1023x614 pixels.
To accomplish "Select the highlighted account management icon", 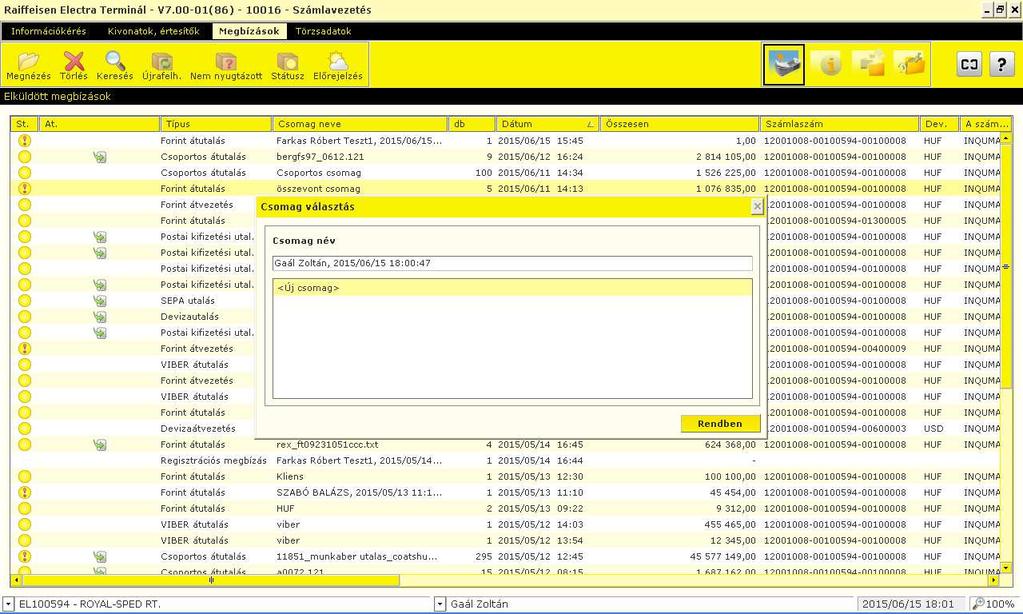I will [784, 65].
